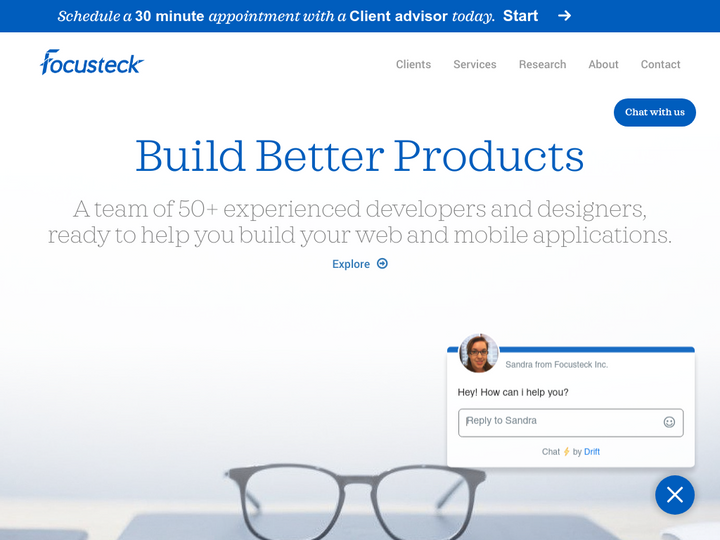Follow the Explore link

[x=351, y=264]
